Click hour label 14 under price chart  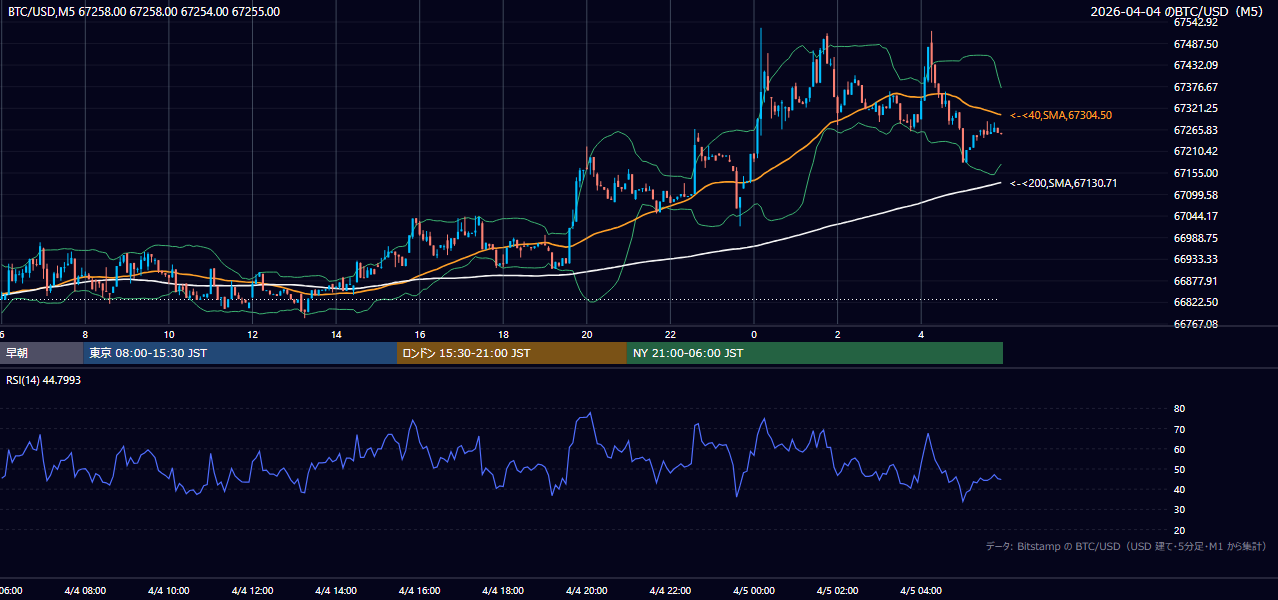[336, 334]
